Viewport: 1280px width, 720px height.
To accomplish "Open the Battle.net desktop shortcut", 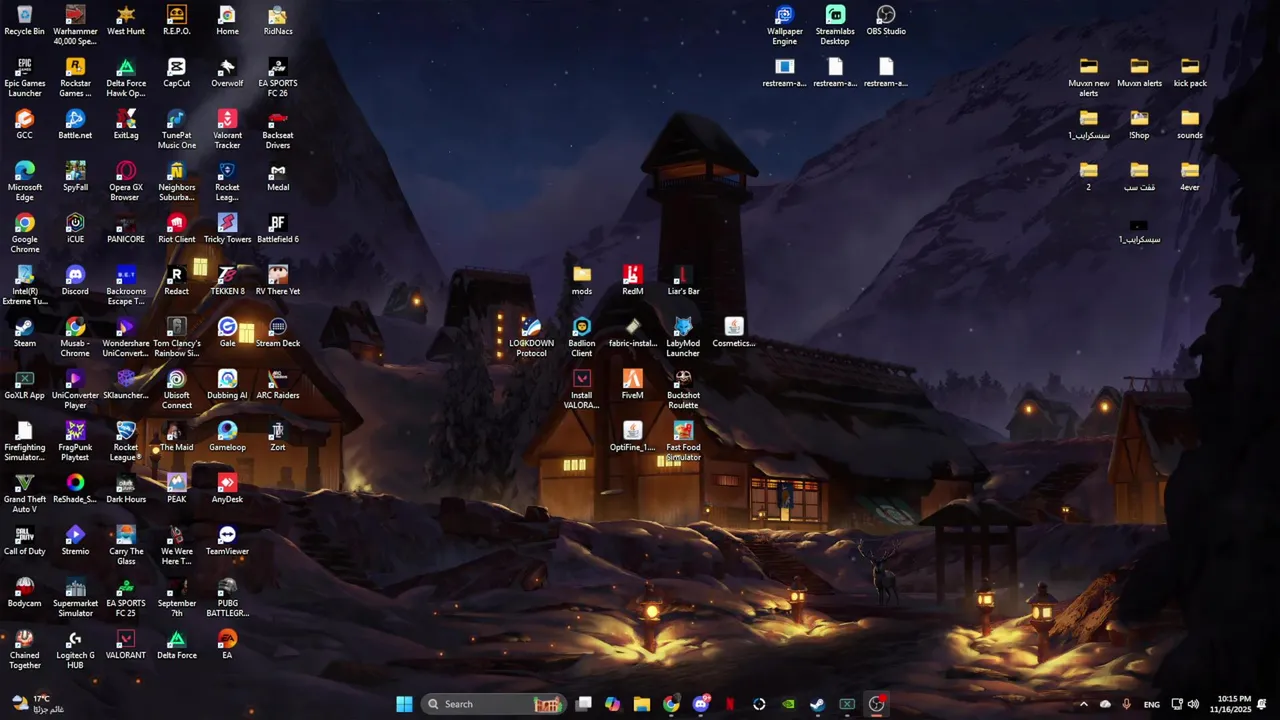I will coord(75,125).
